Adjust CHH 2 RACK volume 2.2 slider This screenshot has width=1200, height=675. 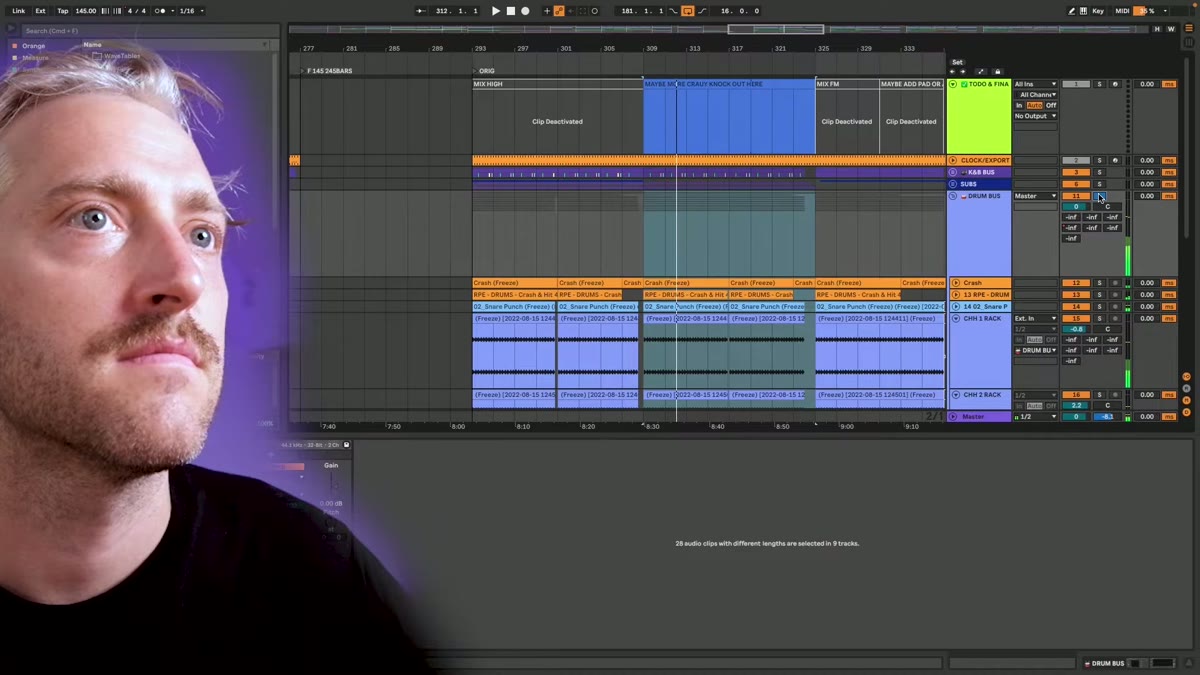(x=1075, y=405)
